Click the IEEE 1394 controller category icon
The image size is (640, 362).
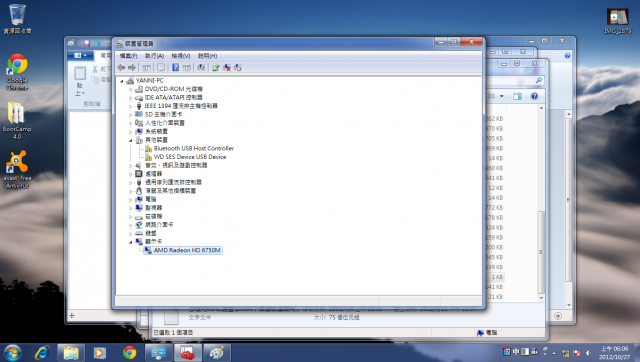139,106
